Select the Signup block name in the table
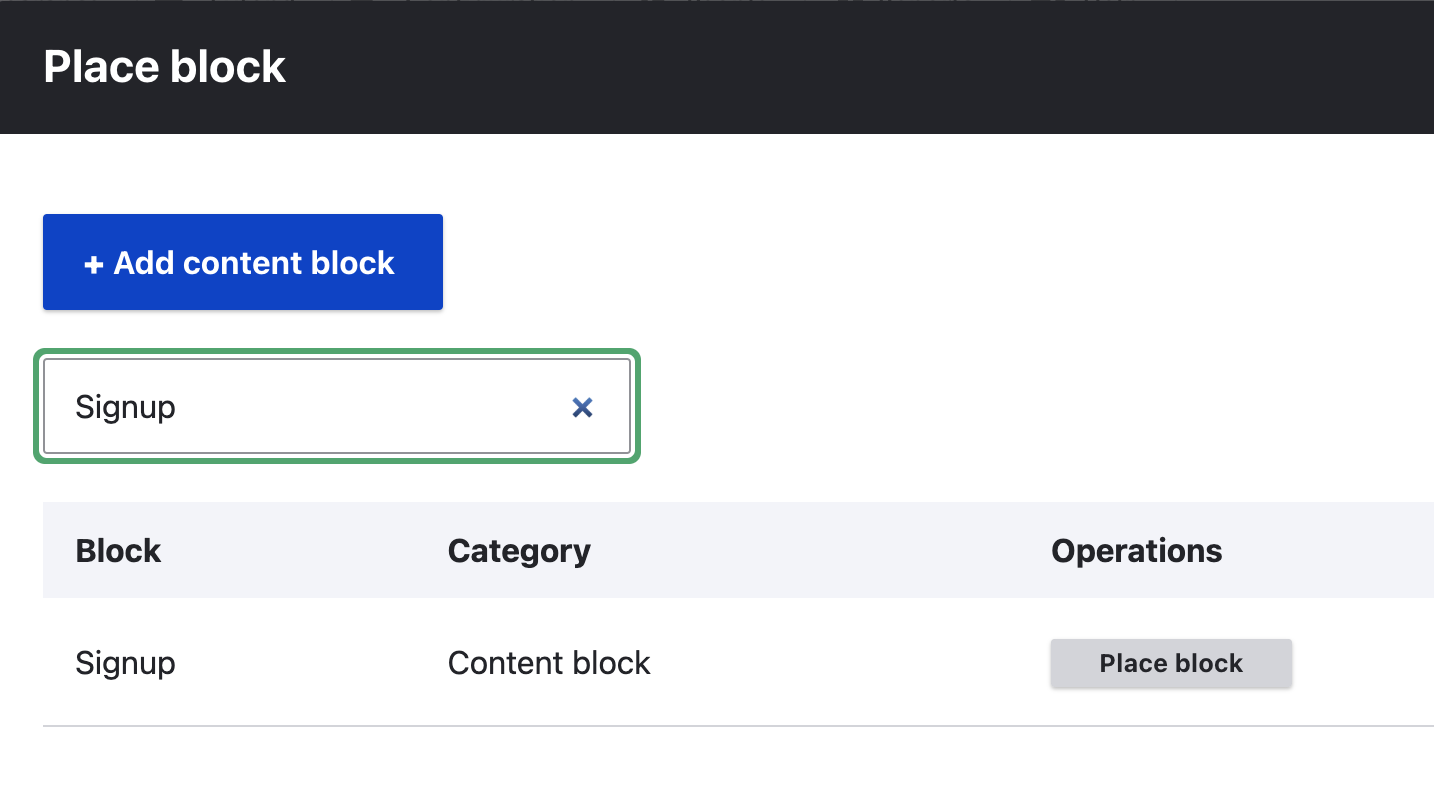1434x806 pixels. tap(126, 663)
